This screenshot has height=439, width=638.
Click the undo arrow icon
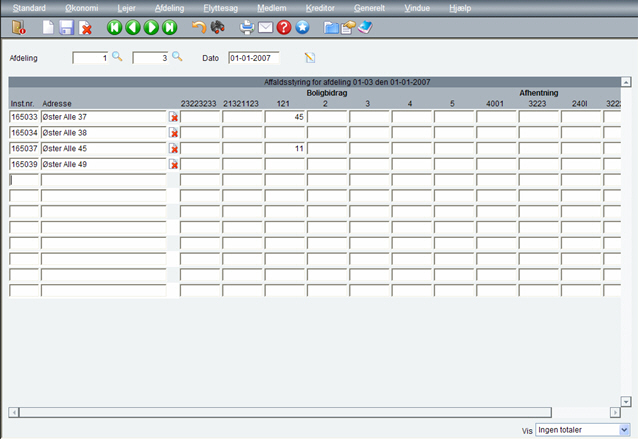198,28
